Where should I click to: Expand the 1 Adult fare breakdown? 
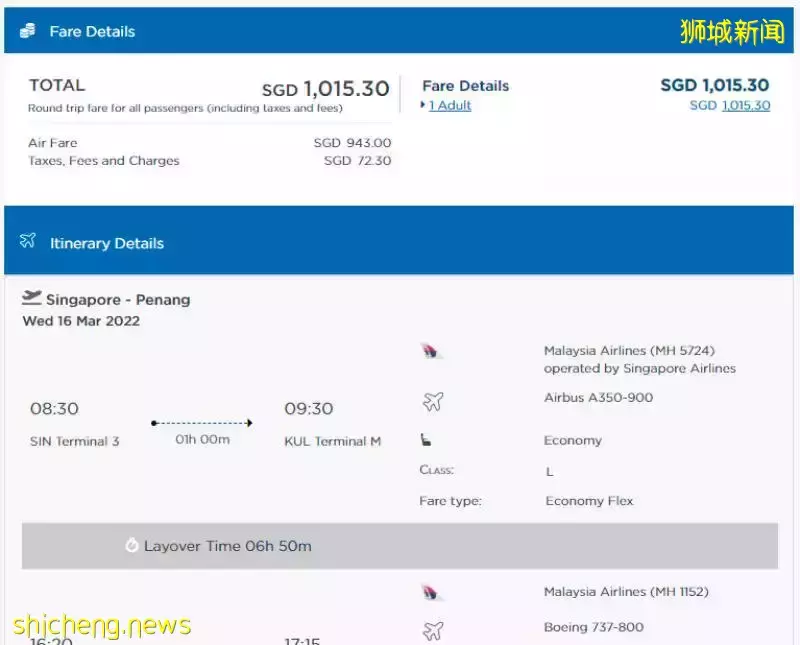click(449, 106)
